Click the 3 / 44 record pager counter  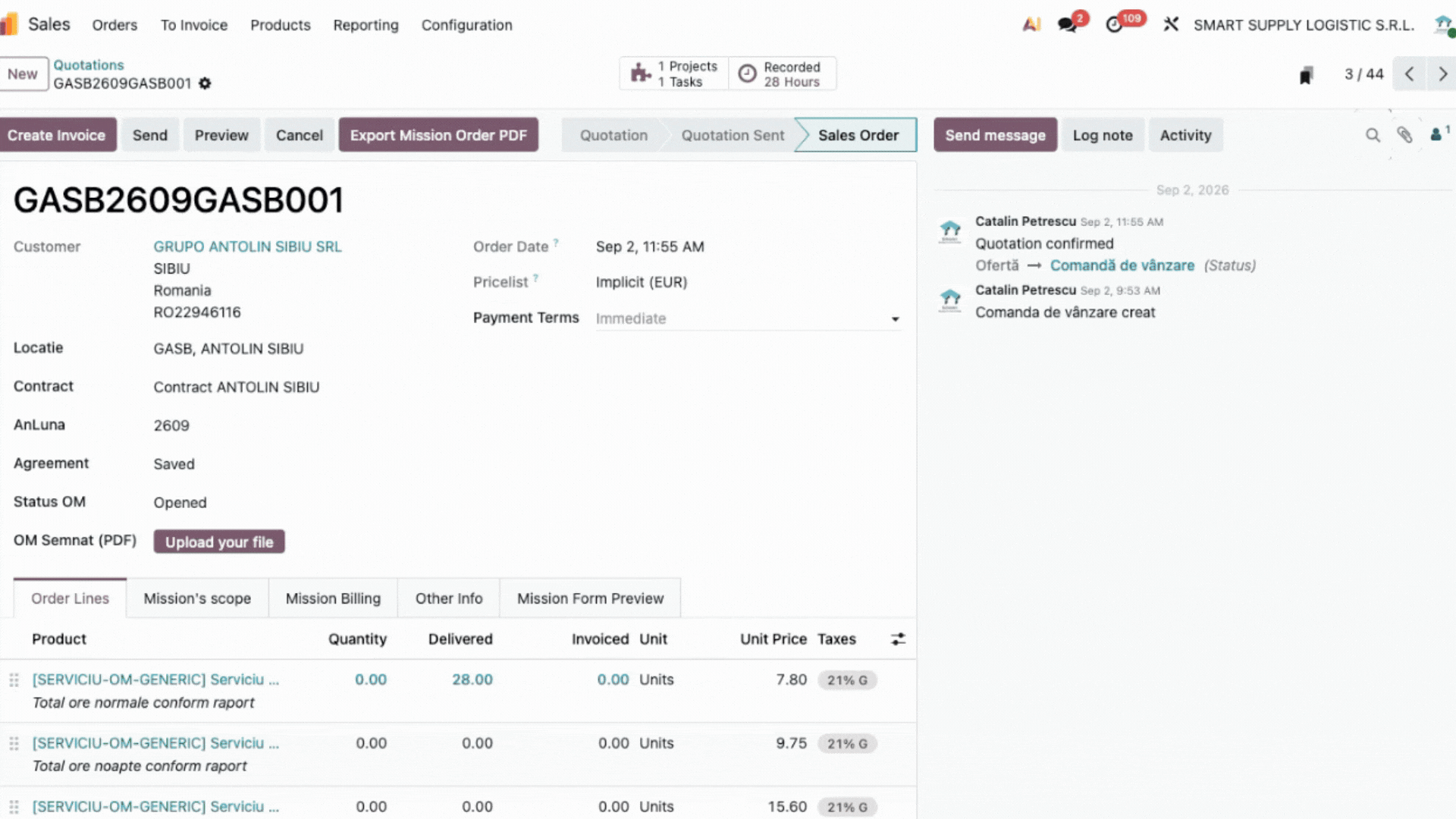pos(1363,74)
